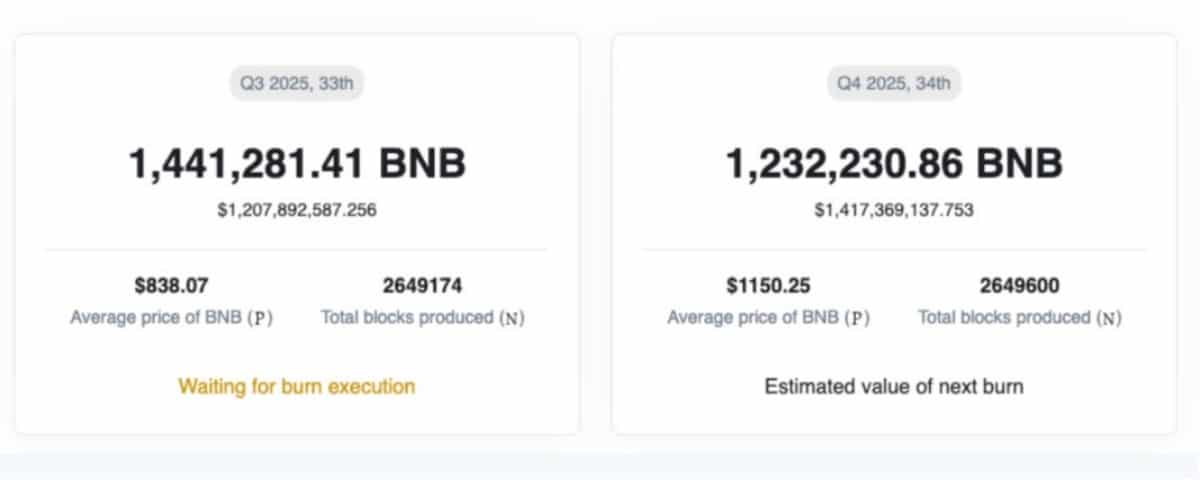Screen dimensions: 1200x480
Task: Click the $1,417,369,137.753 dollar value
Action: (894, 210)
